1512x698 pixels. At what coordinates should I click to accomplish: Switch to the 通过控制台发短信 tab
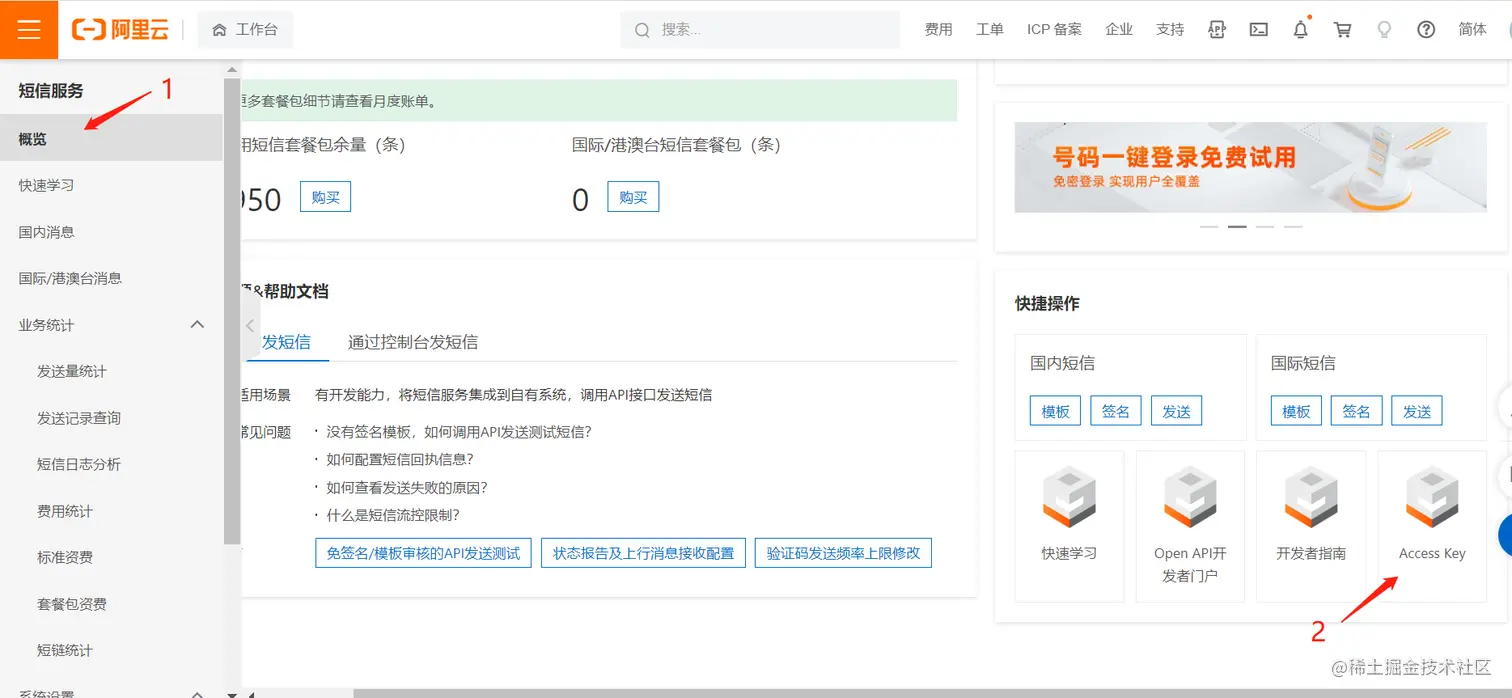413,342
